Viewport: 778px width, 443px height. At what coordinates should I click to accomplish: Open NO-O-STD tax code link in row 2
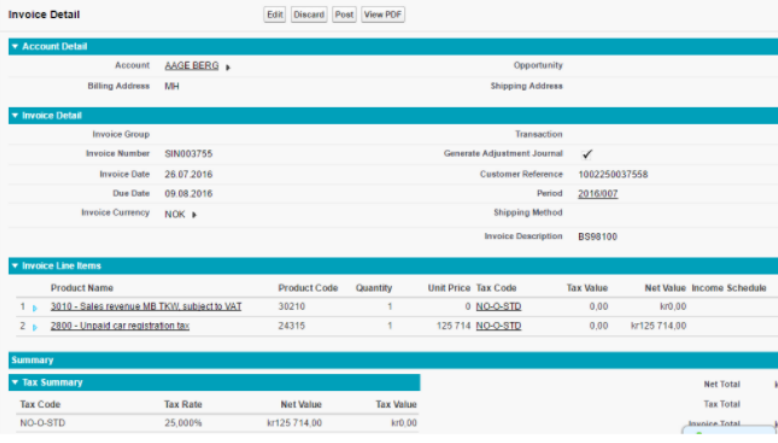(498, 326)
